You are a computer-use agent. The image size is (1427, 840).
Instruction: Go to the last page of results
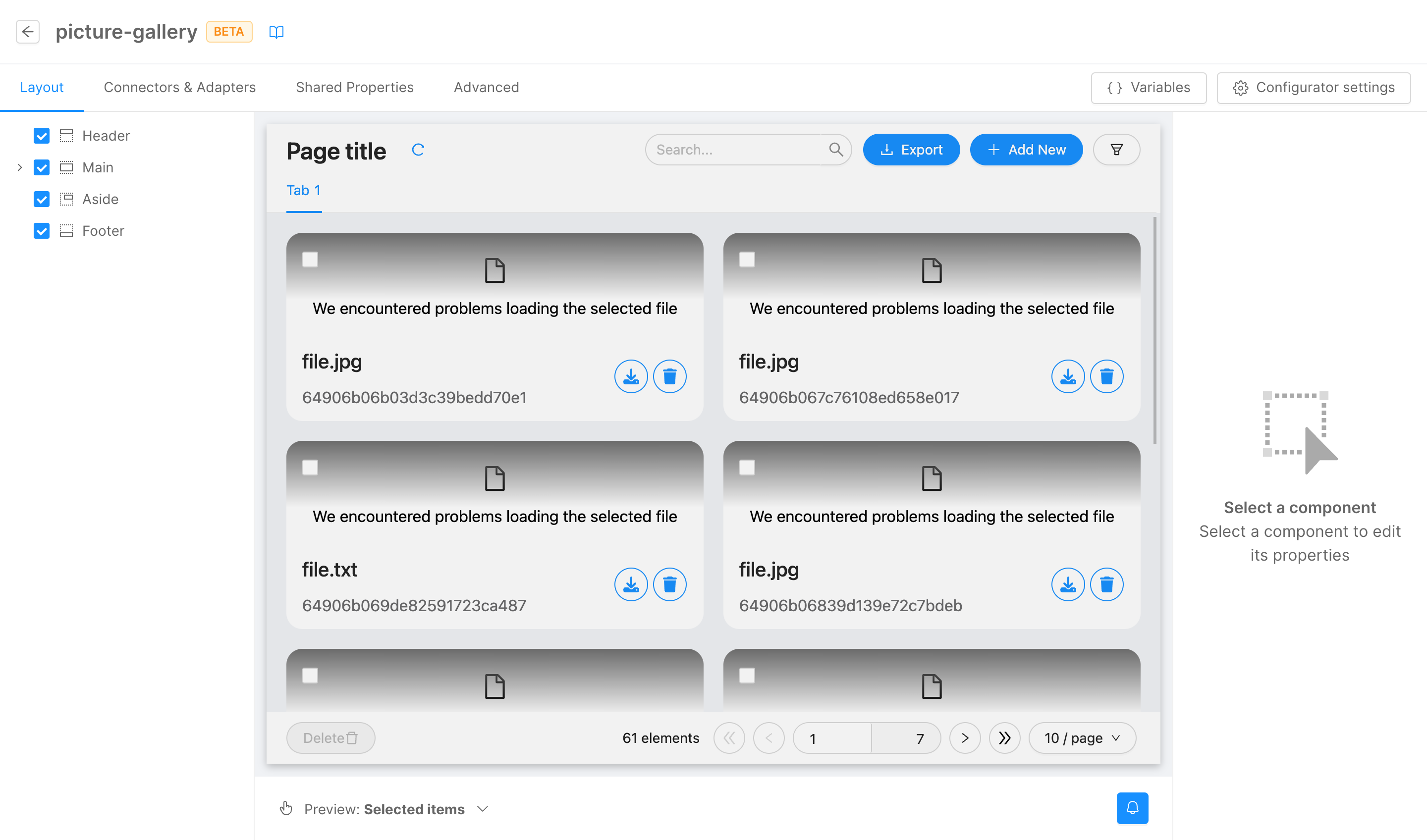point(1004,738)
